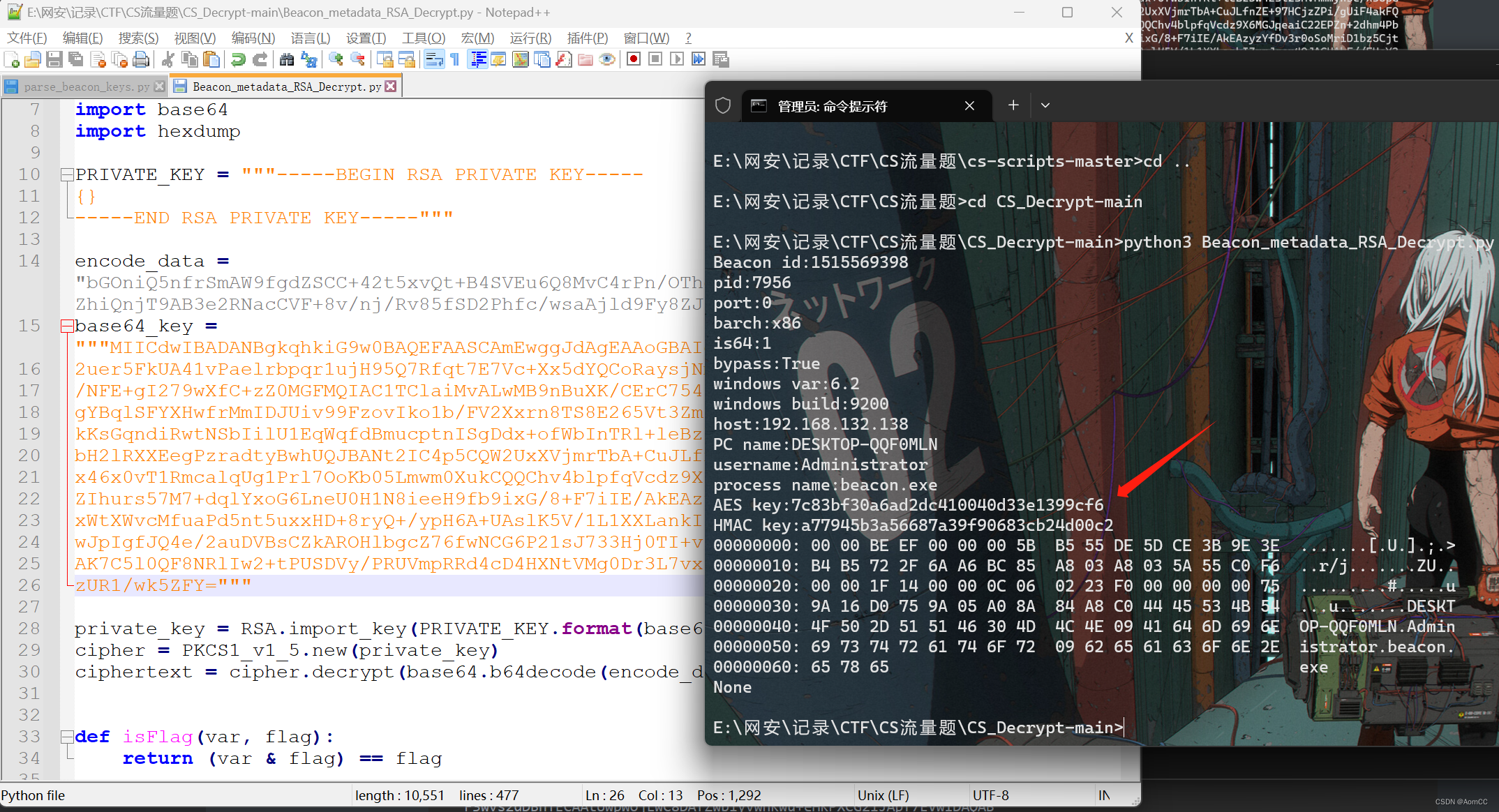Close the parse_beacon_keys.py tab
The image size is (1499, 812).
coord(160,86)
